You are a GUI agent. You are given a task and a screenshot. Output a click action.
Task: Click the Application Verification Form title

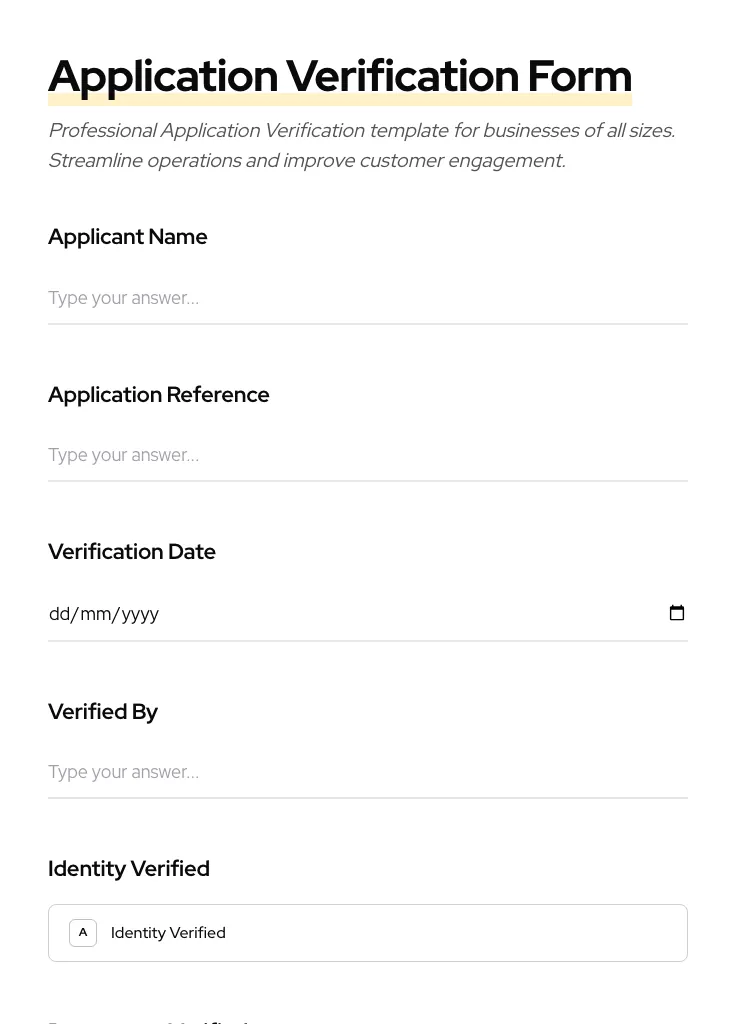[x=340, y=75]
